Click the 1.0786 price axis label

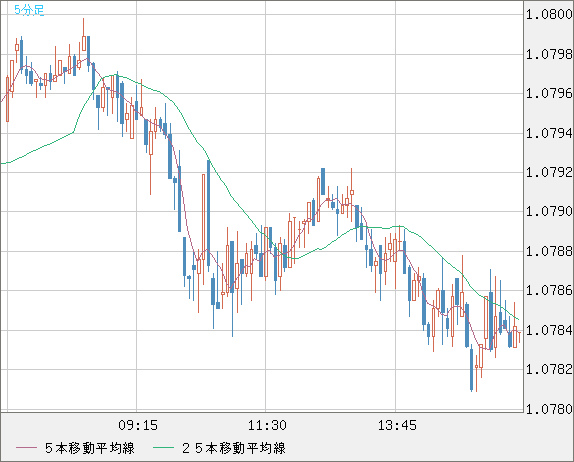pos(549,291)
